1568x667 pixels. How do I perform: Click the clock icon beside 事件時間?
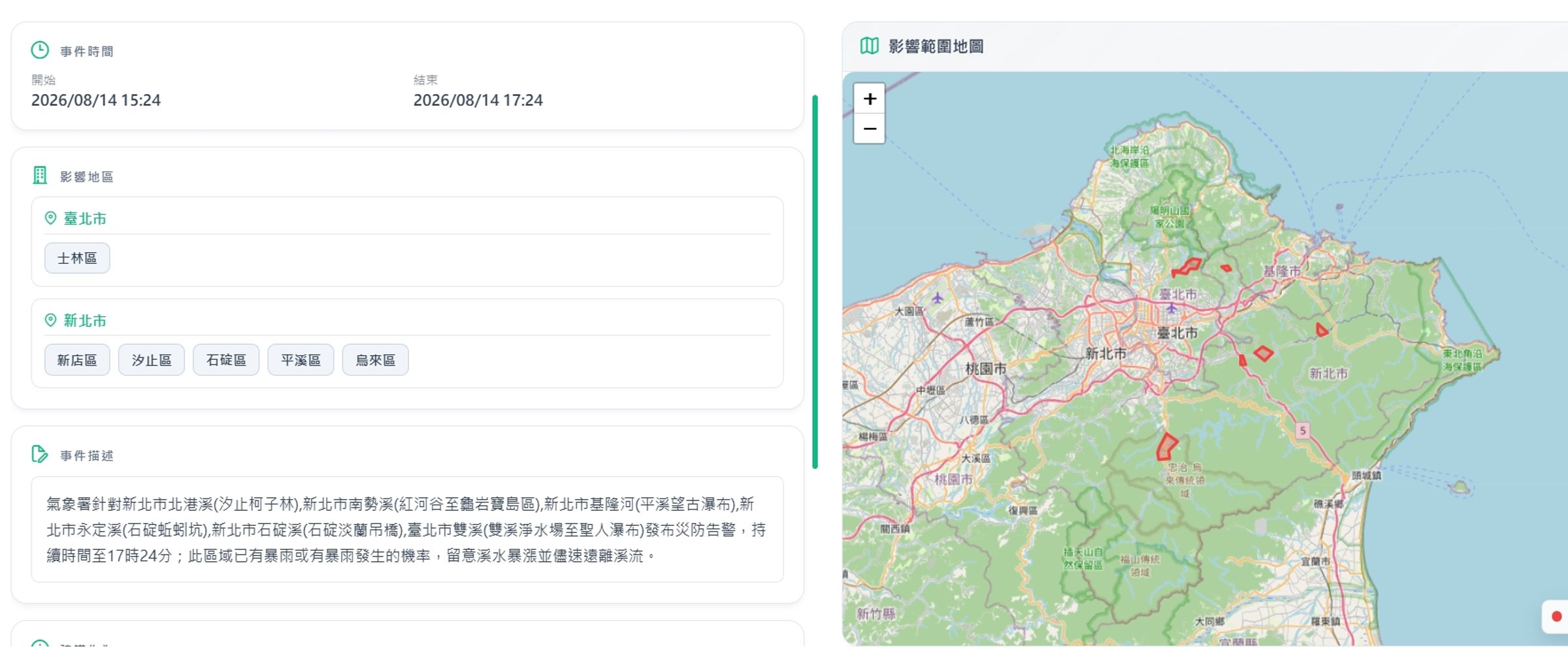point(40,50)
